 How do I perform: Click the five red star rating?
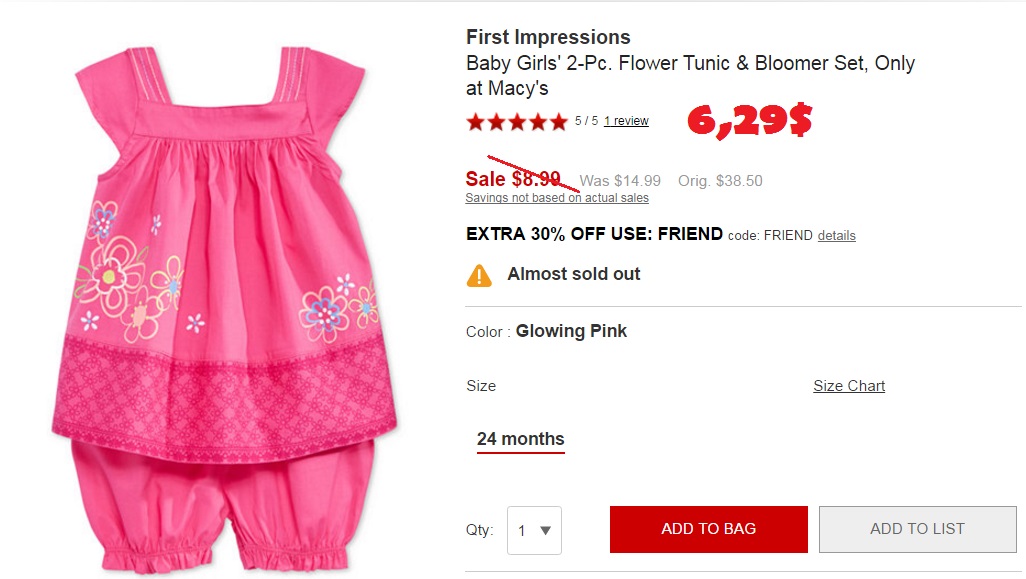(516, 122)
